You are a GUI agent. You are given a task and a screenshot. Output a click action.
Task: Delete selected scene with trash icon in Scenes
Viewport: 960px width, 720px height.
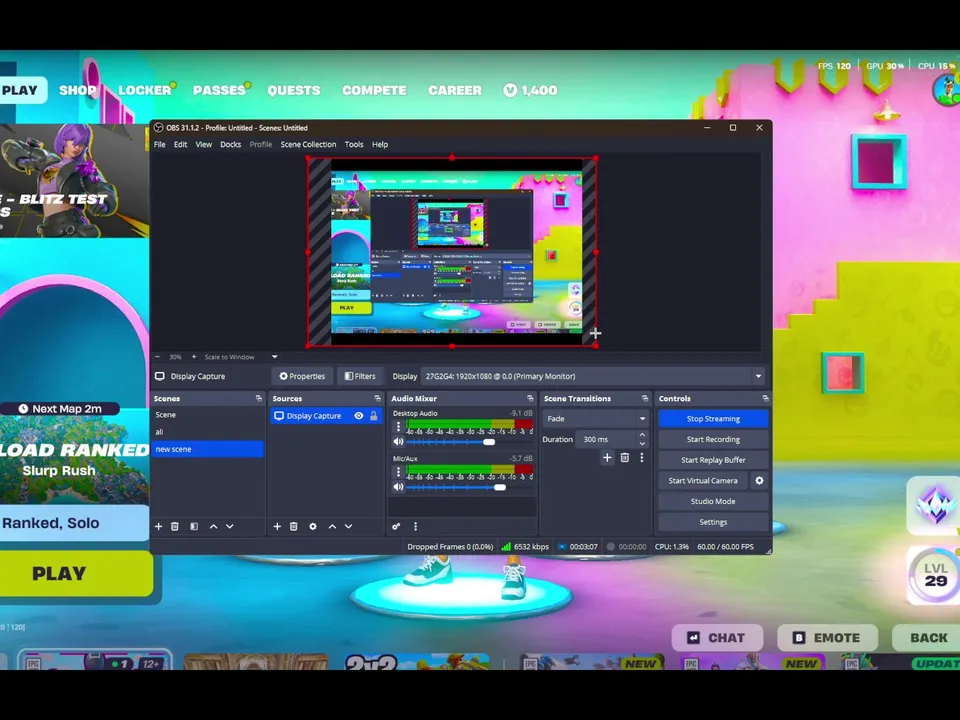point(174,527)
